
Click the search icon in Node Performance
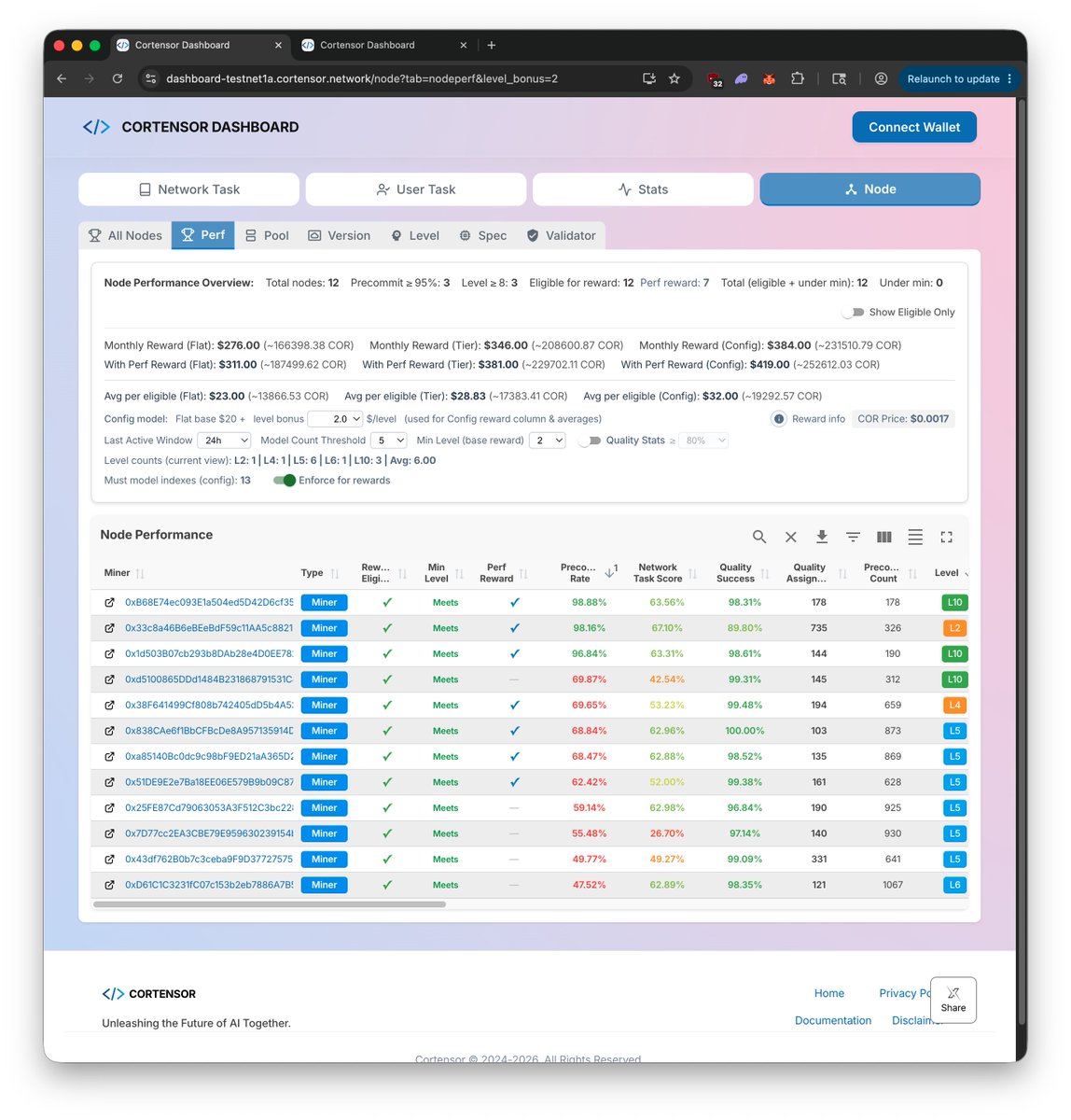[759, 537]
